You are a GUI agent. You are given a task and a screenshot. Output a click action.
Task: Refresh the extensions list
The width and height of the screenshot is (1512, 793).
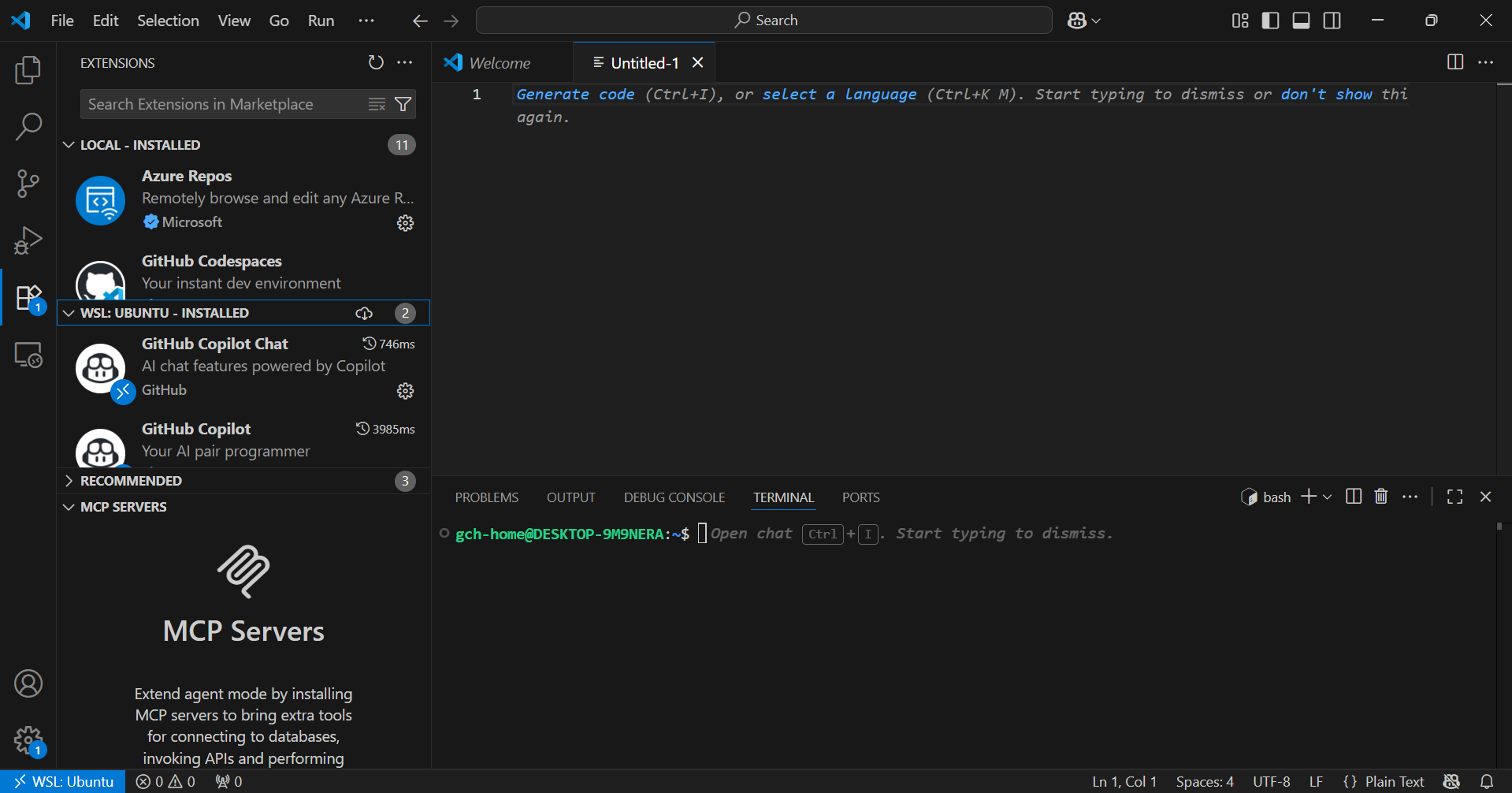tap(376, 62)
